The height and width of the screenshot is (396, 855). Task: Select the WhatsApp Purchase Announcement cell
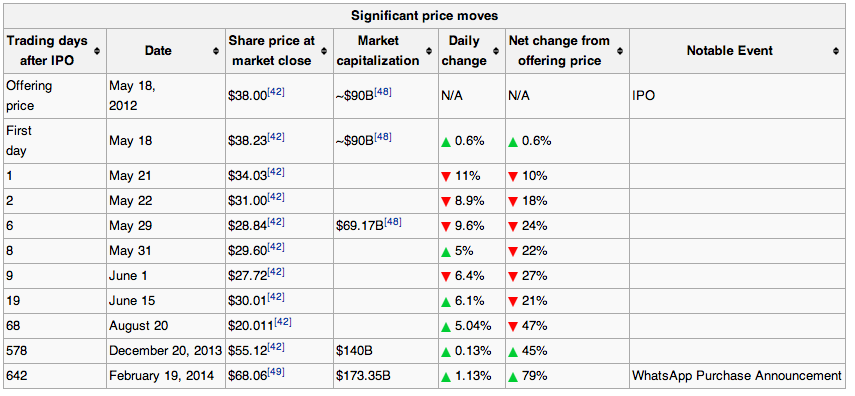click(736, 376)
